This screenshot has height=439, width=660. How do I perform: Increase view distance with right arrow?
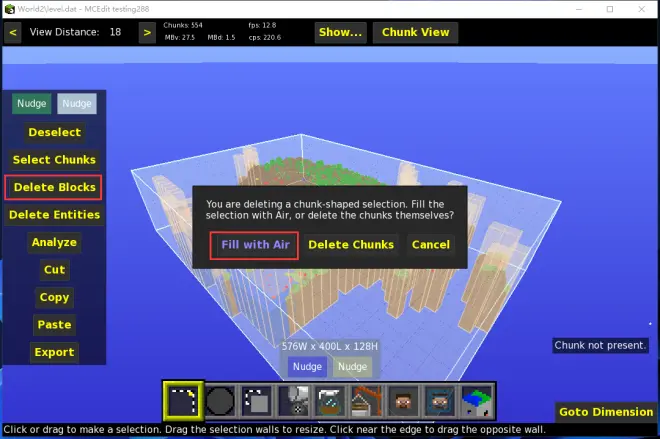147,32
